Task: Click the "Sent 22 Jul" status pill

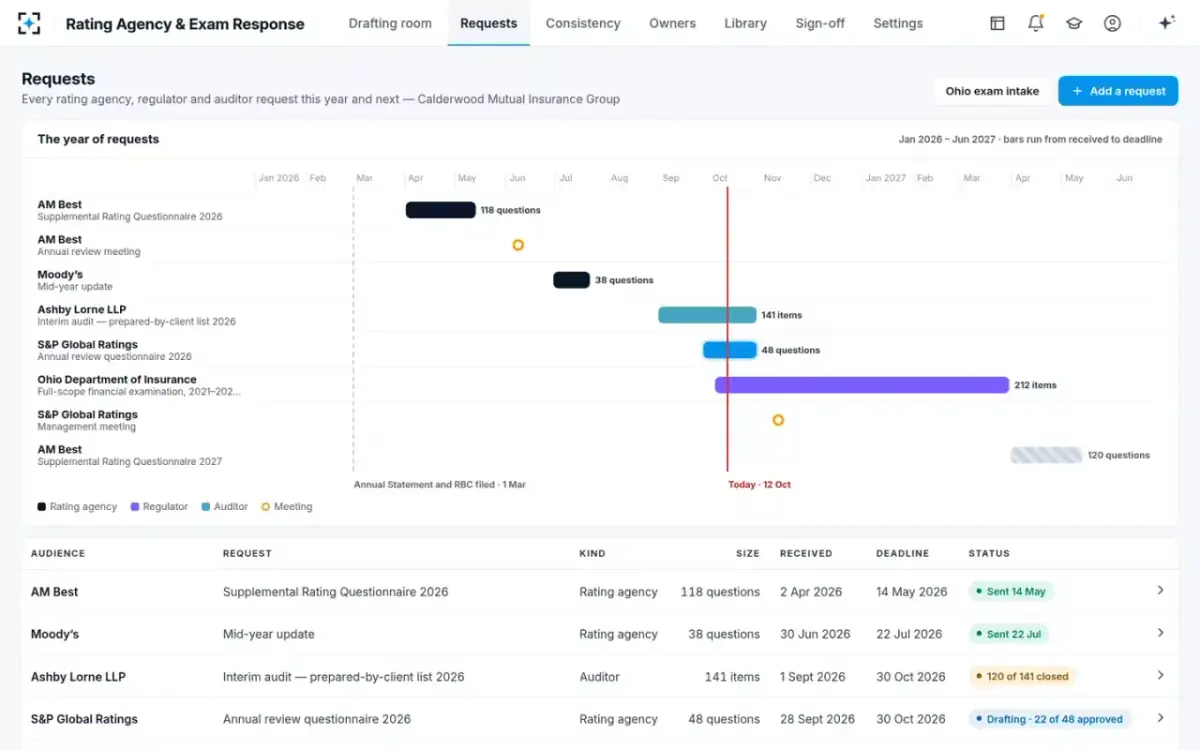Action: pyautogui.click(x=1008, y=634)
